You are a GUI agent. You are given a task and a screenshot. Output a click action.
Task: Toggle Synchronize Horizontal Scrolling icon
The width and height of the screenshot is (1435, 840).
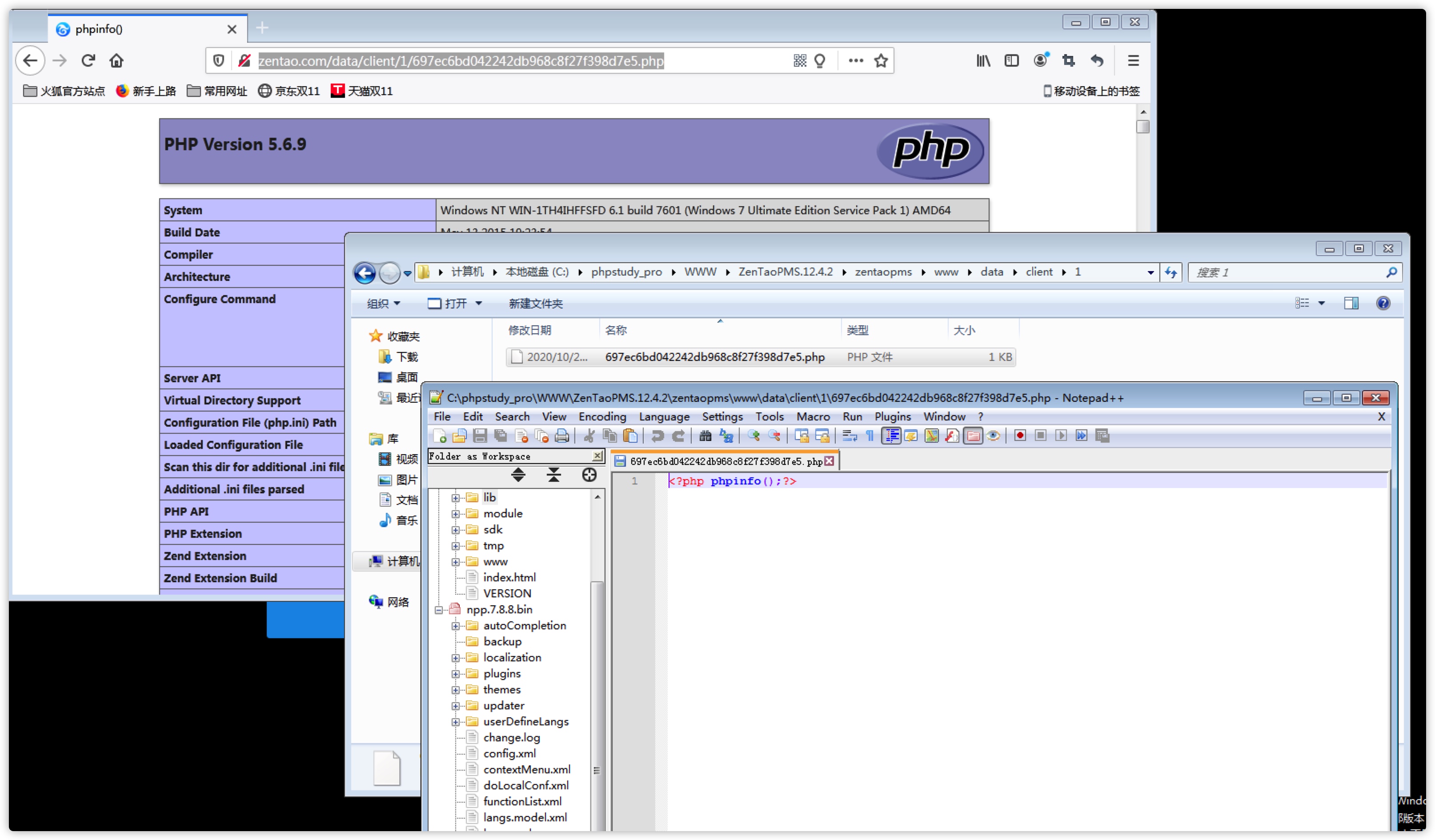pyautogui.click(x=822, y=436)
